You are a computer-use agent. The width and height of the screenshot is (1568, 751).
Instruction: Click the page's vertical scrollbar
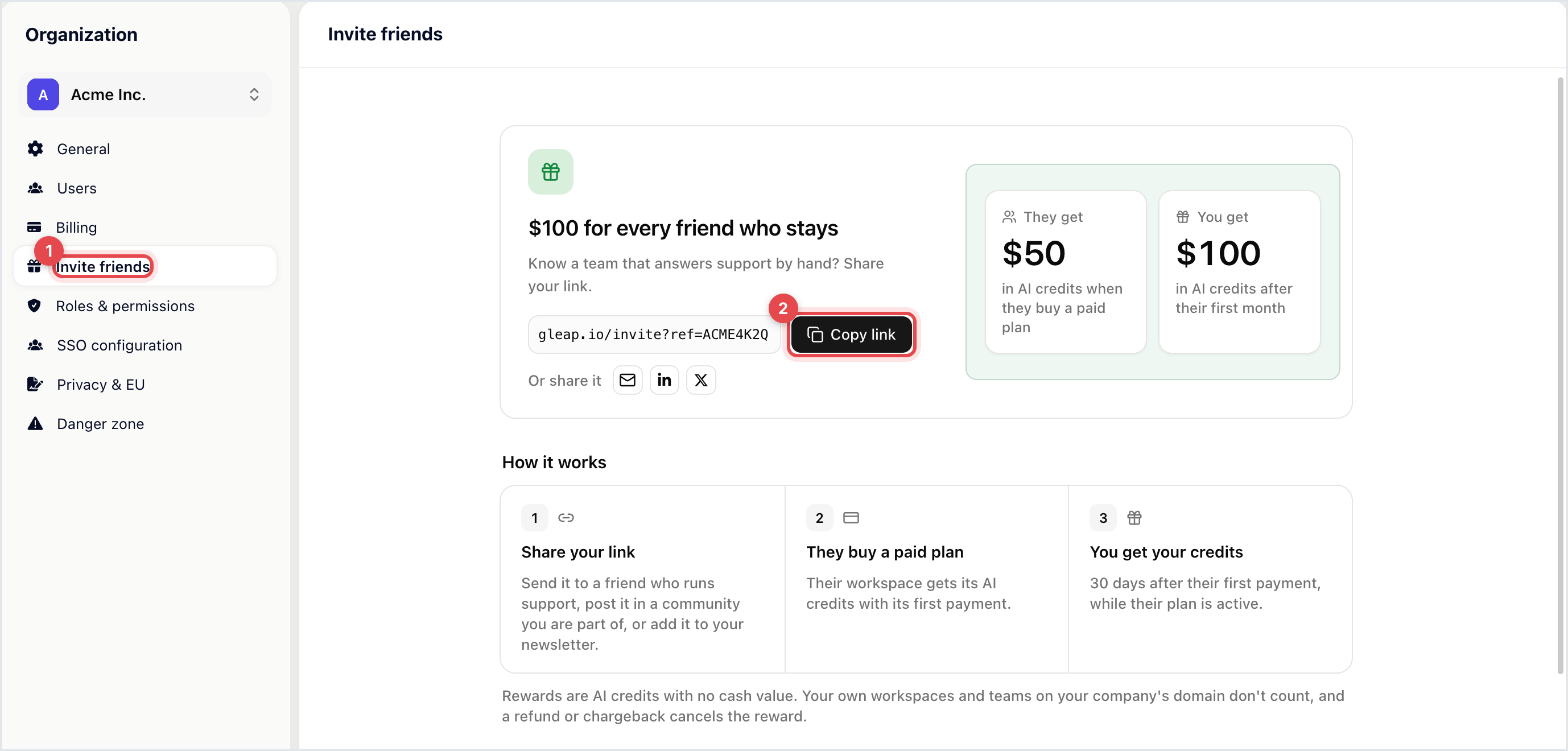tap(1561, 374)
